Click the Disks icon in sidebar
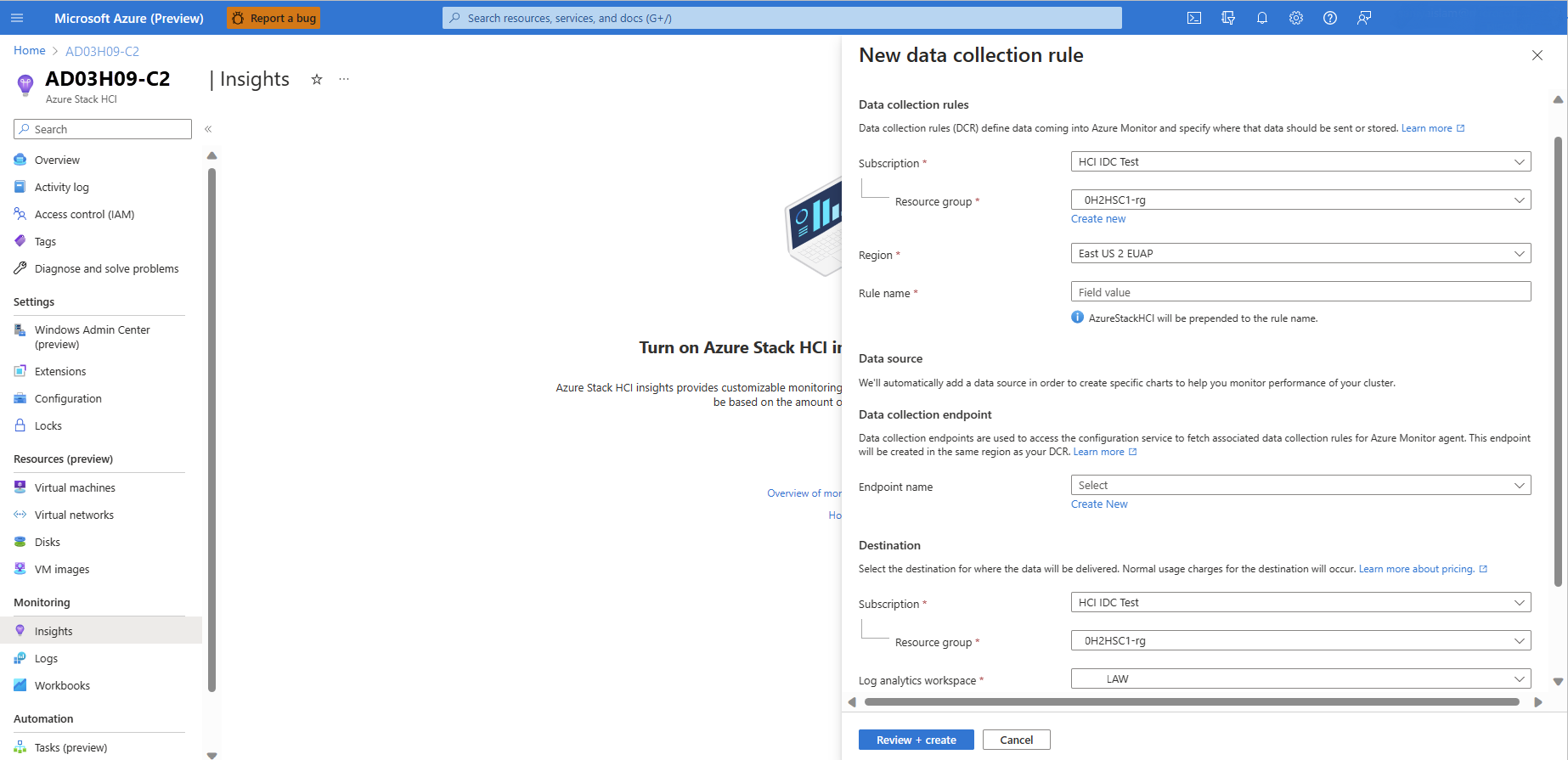Viewport: 1568px width, 760px height. point(20,542)
